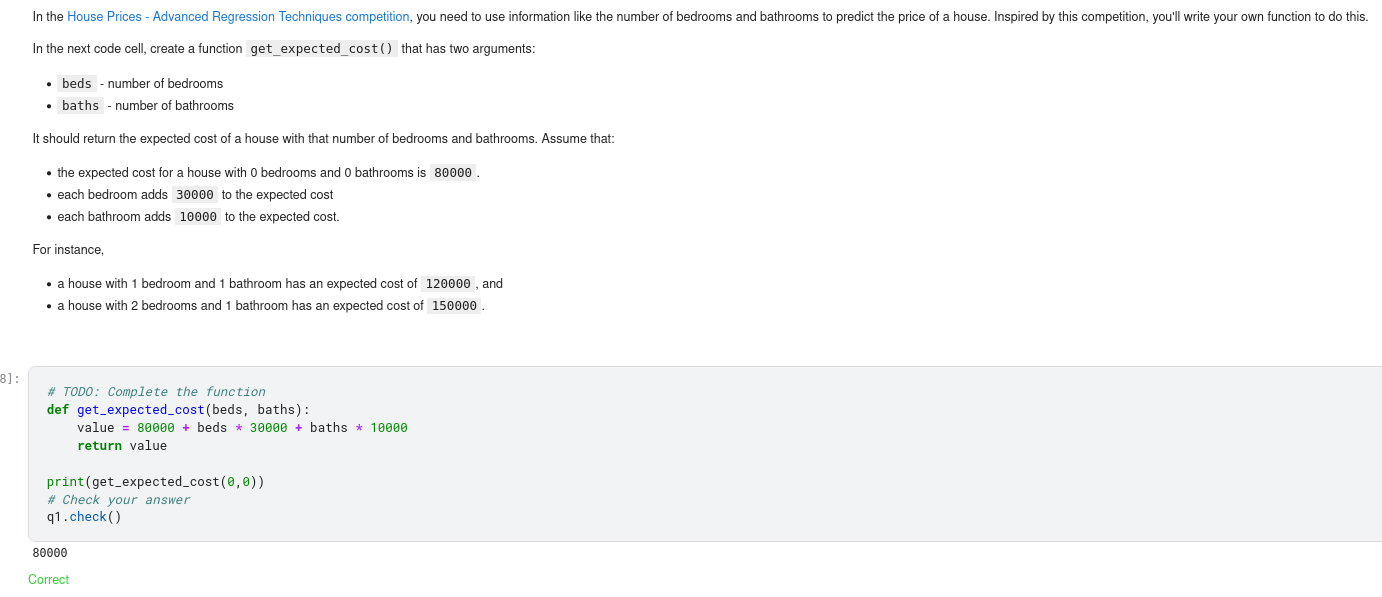The image size is (1382, 597).
Task: Select the code cell via its prompt number
Action: click(x=9, y=379)
